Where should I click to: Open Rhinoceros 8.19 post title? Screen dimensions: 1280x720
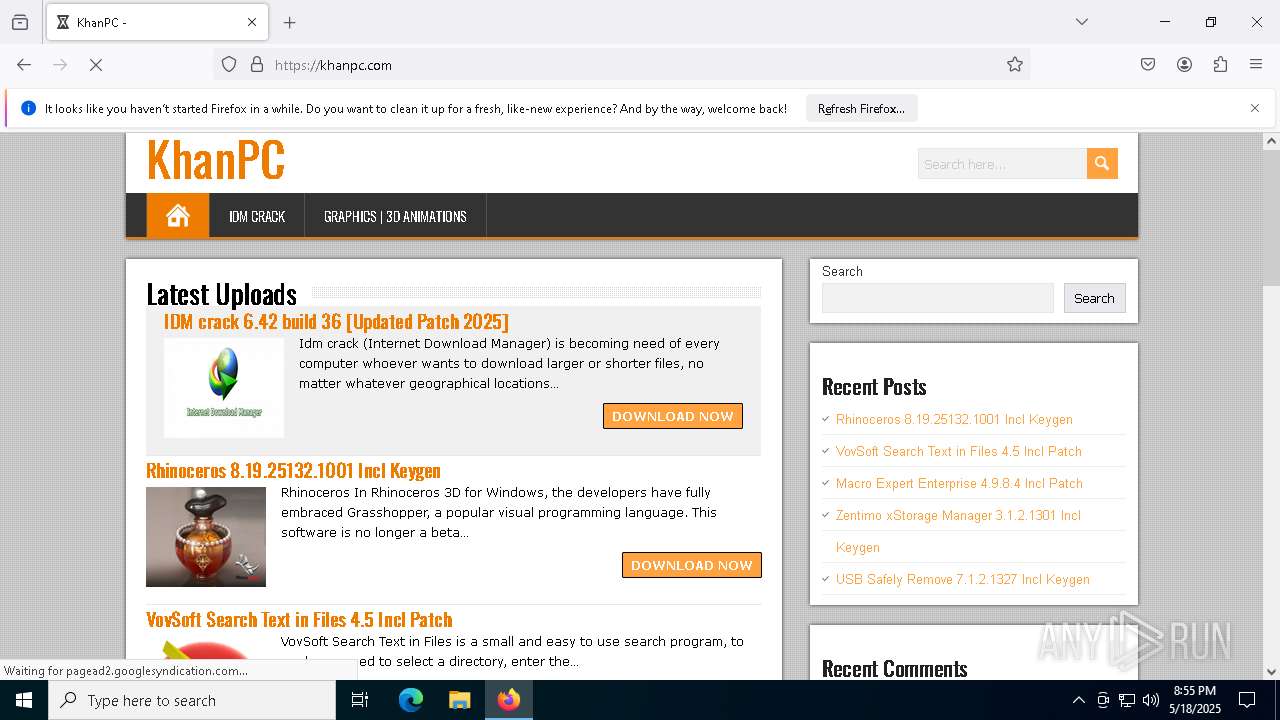(293, 471)
